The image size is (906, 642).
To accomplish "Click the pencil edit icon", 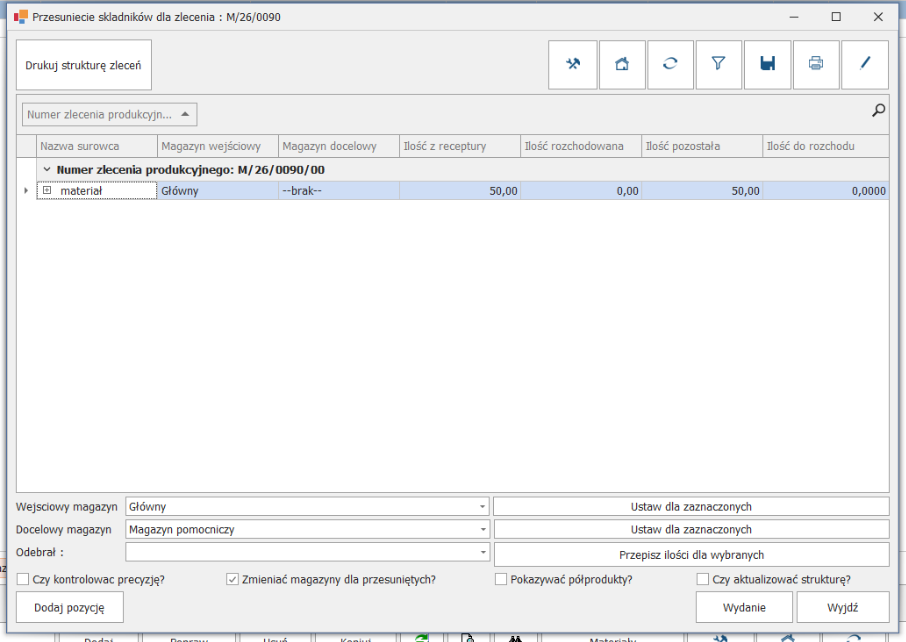I will [x=865, y=64].
